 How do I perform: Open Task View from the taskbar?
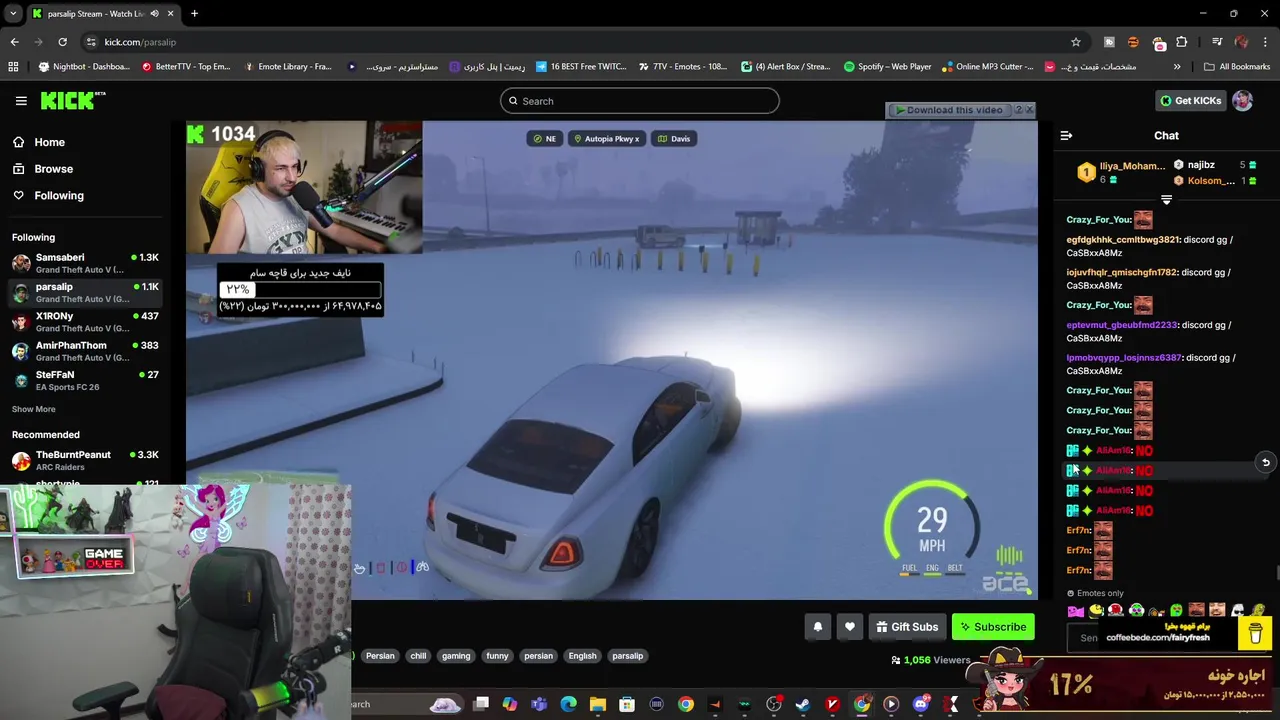point(481,704)
